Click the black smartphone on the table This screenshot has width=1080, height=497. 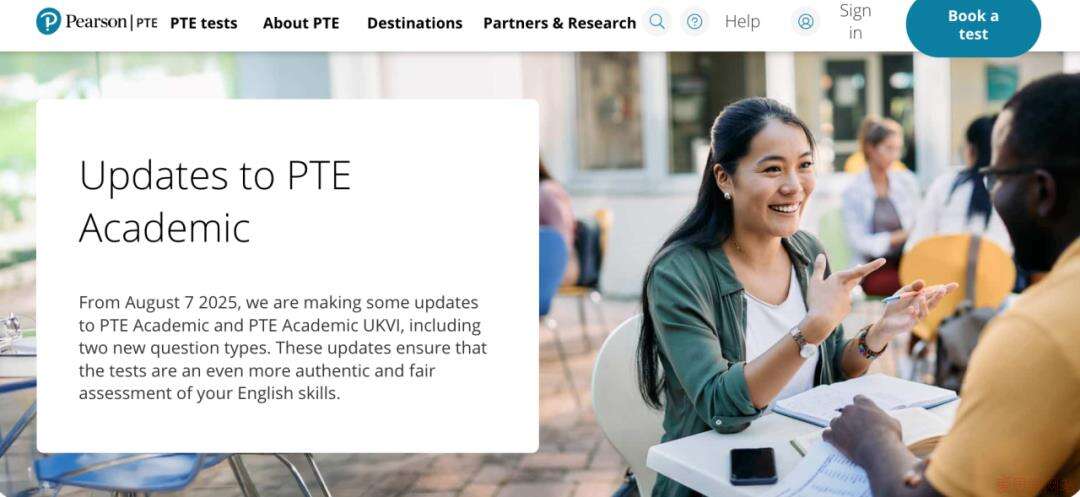tap(754, 466)
